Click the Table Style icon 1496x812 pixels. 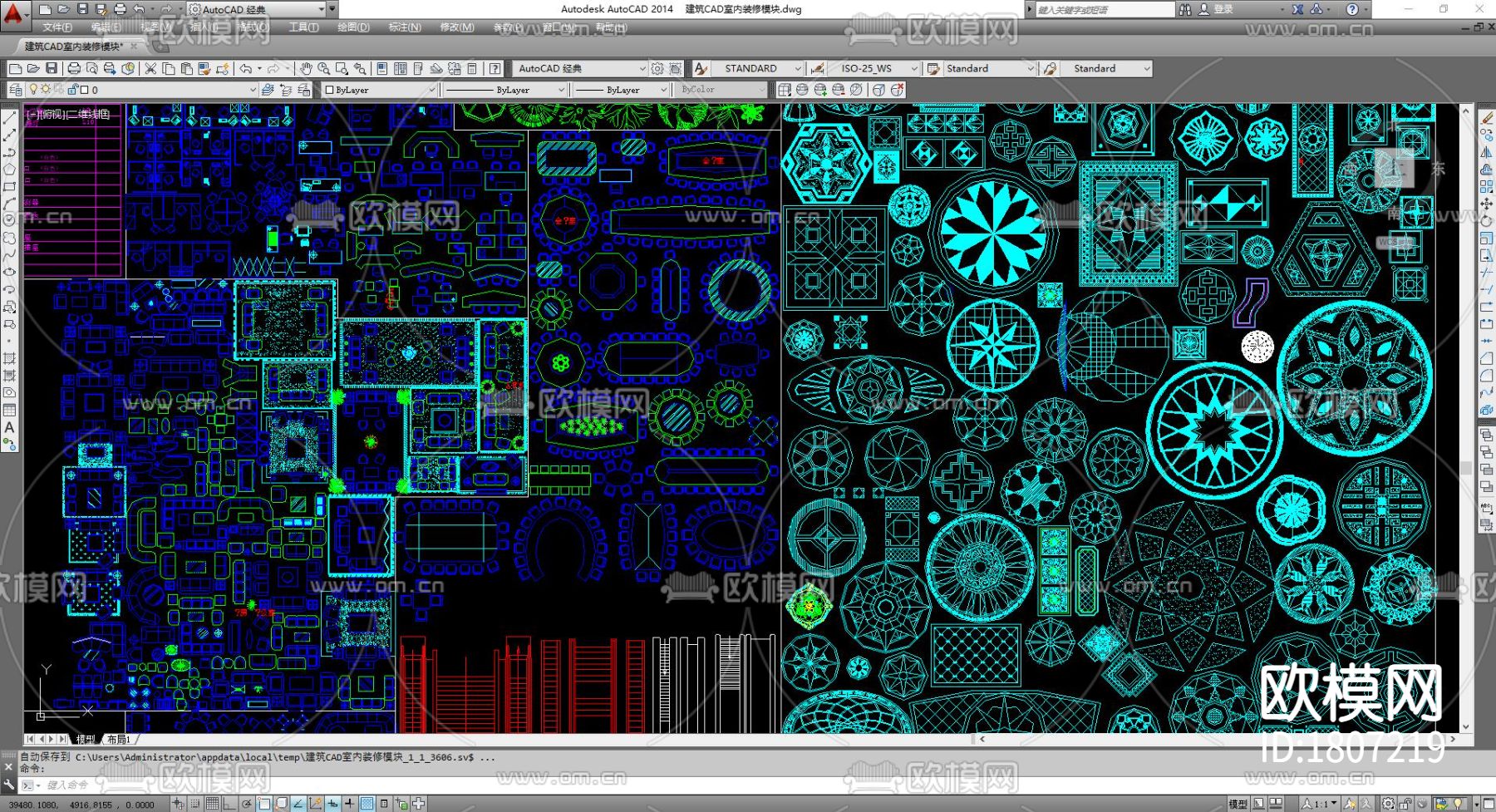[933, 68]
